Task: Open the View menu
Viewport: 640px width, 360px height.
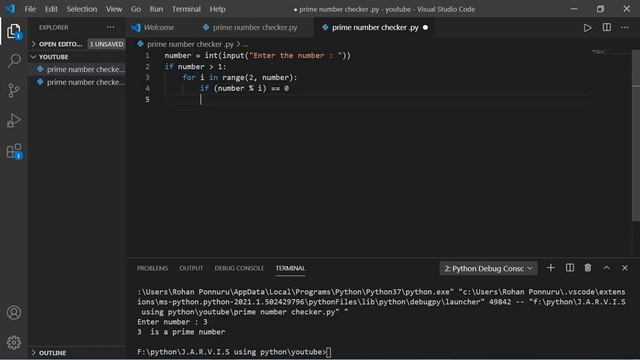Action: click(114, 9)
